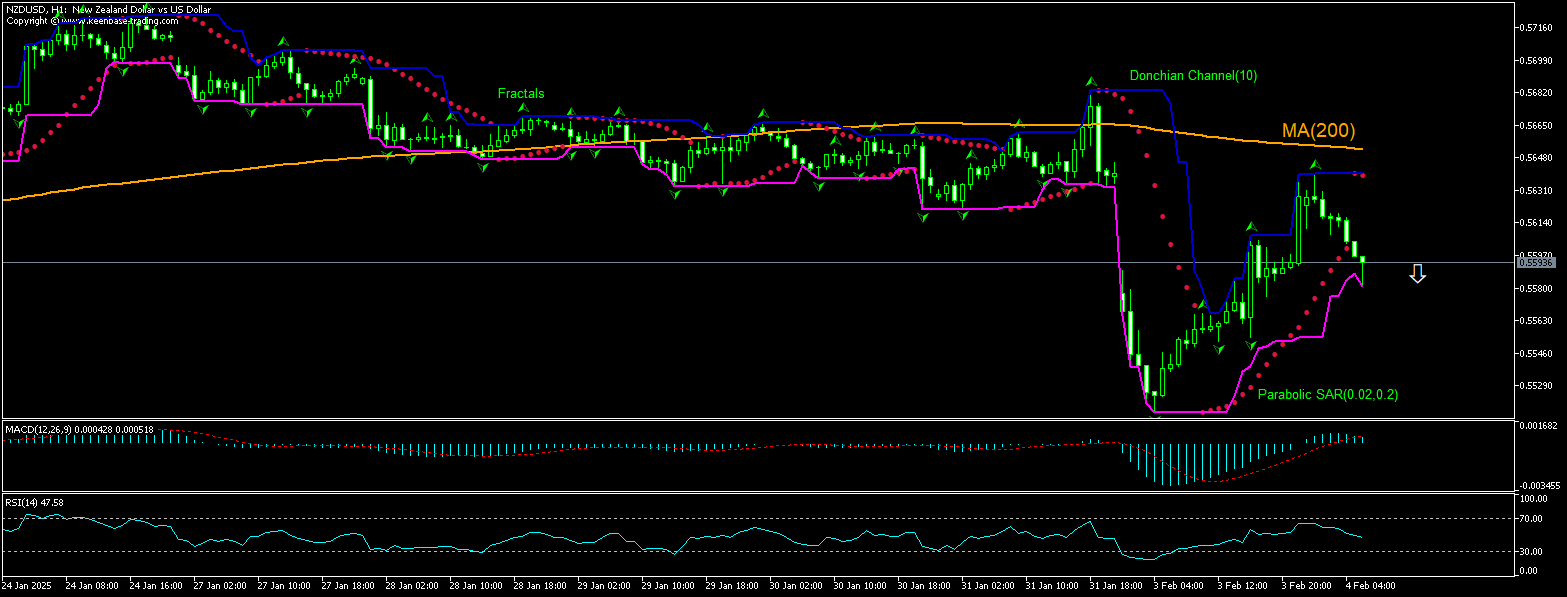Click the fractal arrow above the 31 Jan peak
Viewport: 1567px width, 597px height.
pyautogui.click(x=1093, y=80)
